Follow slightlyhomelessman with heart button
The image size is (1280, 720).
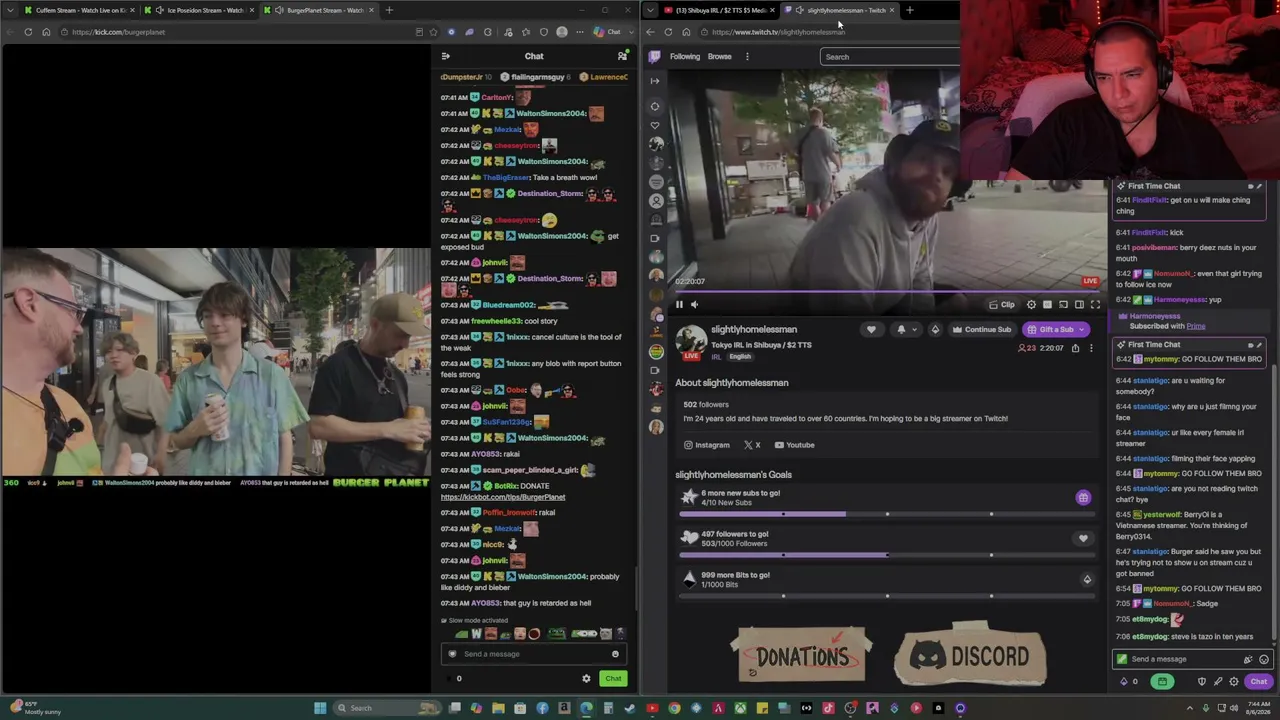coord(871,330)
